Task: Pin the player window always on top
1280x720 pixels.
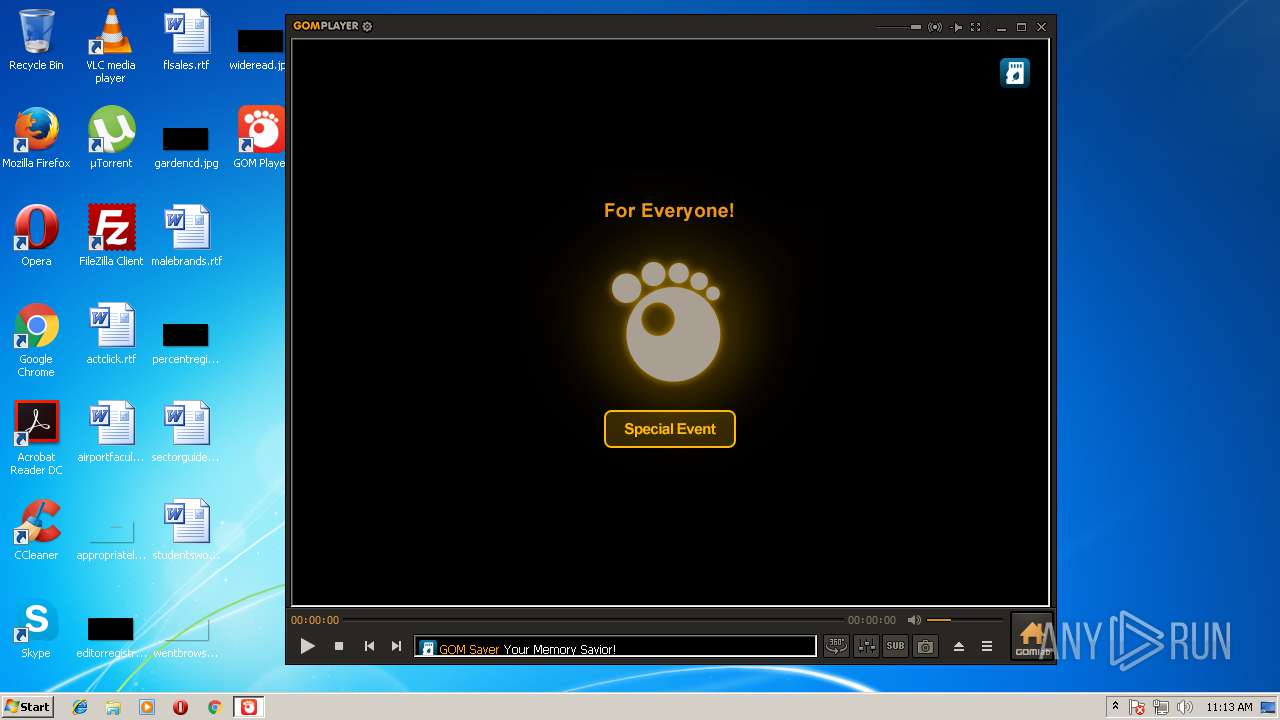Action: pos(956,27)
